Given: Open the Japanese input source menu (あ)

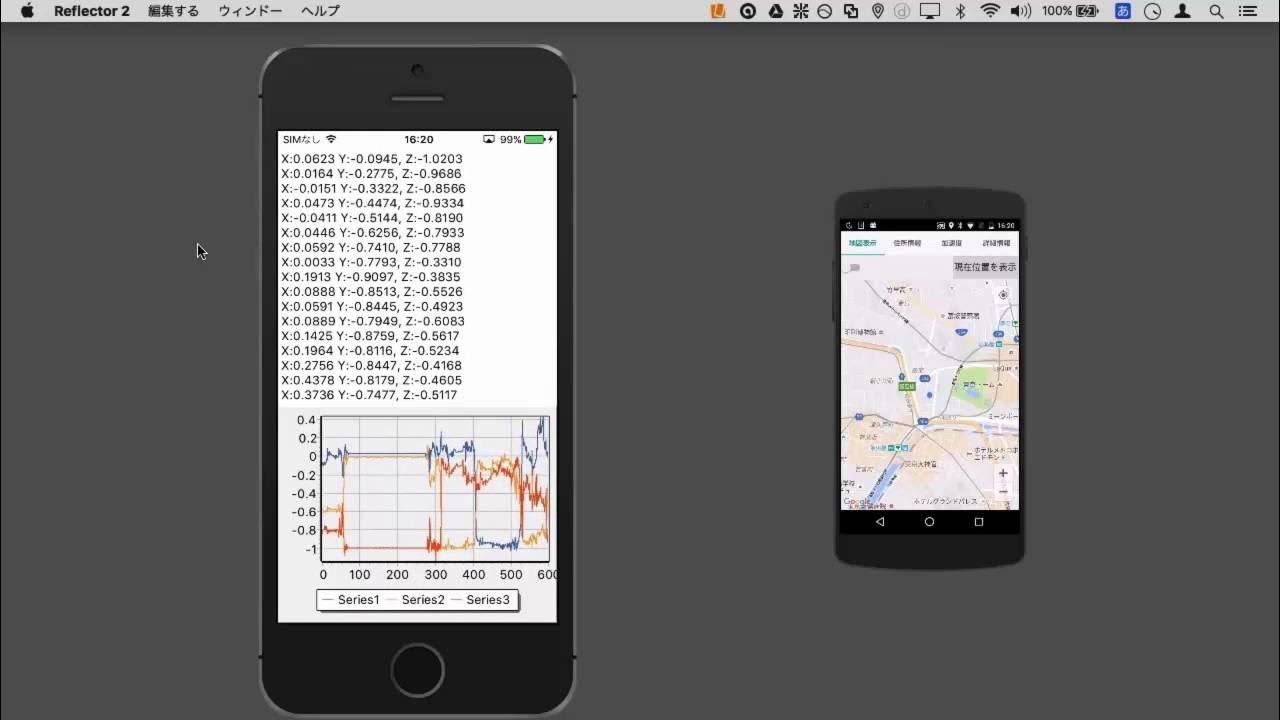Looking at the screenshot, I should [1123, 11].
